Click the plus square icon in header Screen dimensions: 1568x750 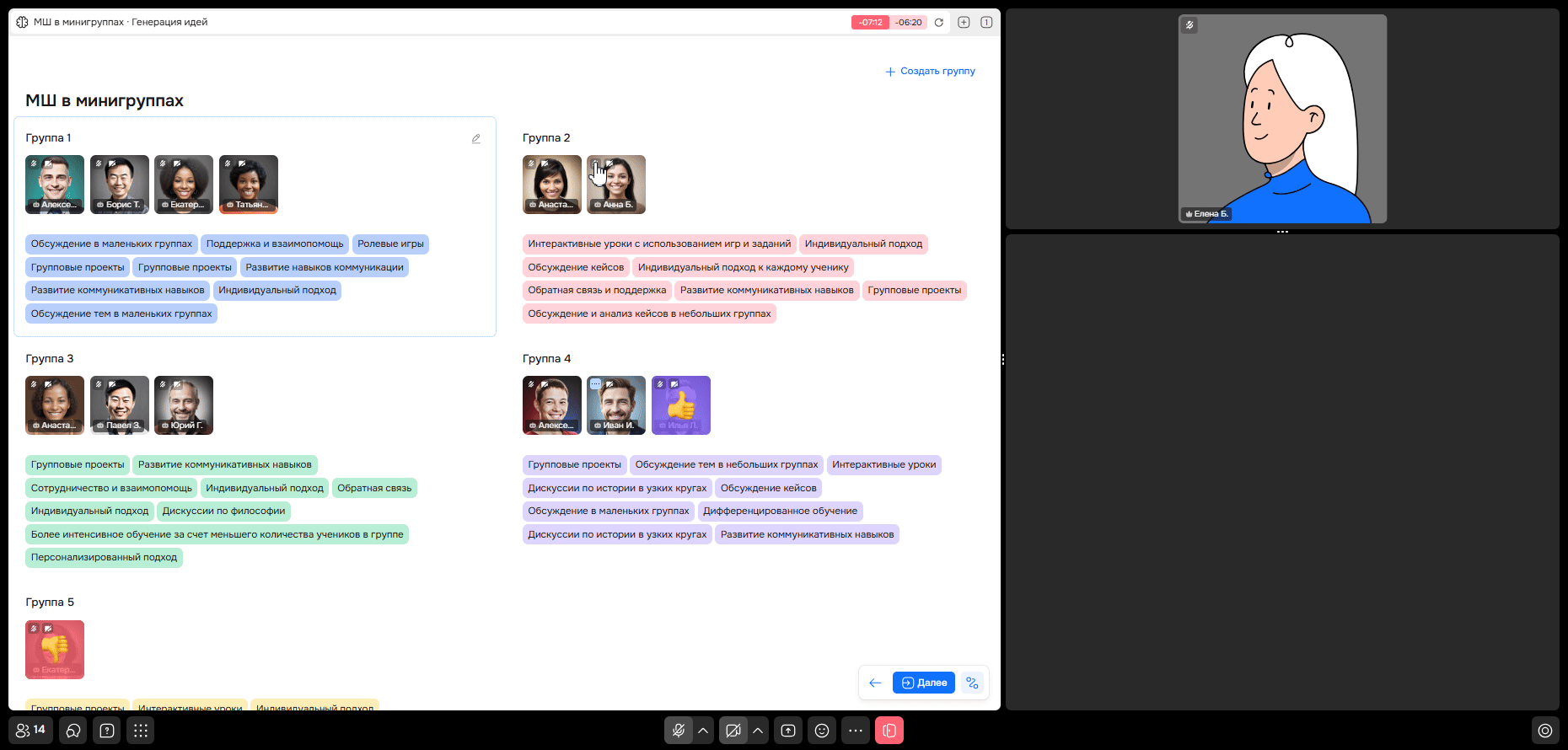(964, 23)
